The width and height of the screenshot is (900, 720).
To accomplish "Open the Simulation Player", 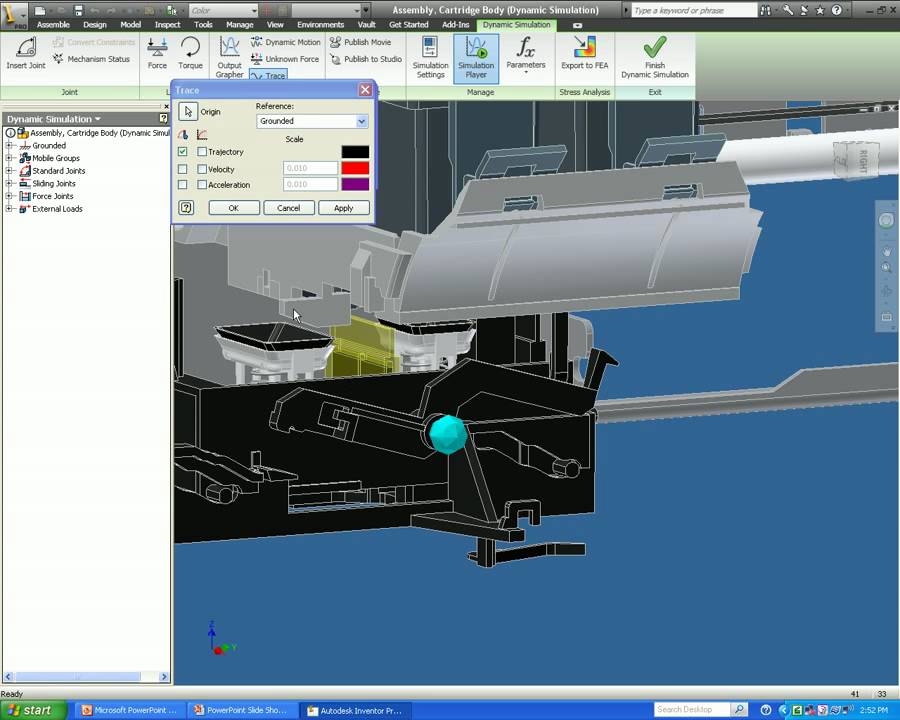I will pos(476,57).
